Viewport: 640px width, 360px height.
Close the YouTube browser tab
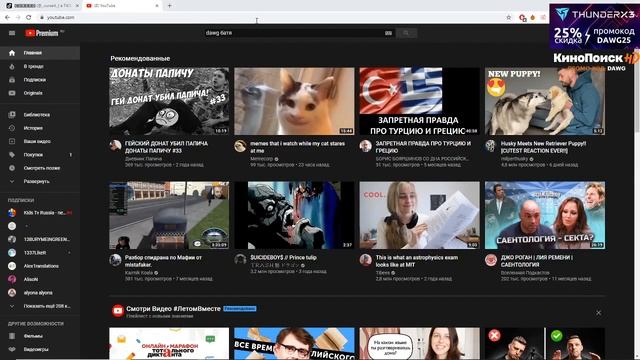coord(157,6)
